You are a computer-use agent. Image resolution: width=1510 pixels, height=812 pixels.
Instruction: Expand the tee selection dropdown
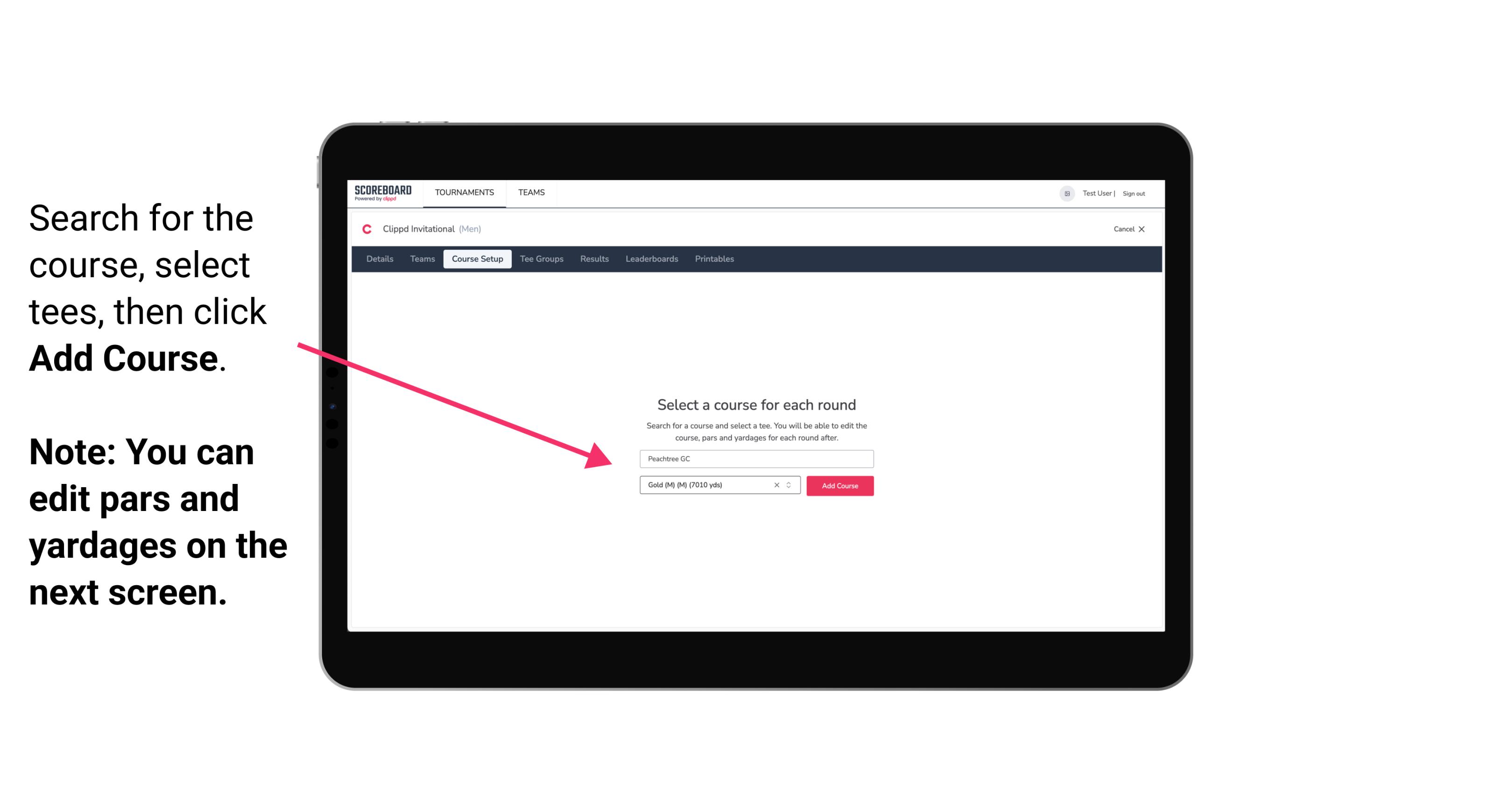pos(790,486)
